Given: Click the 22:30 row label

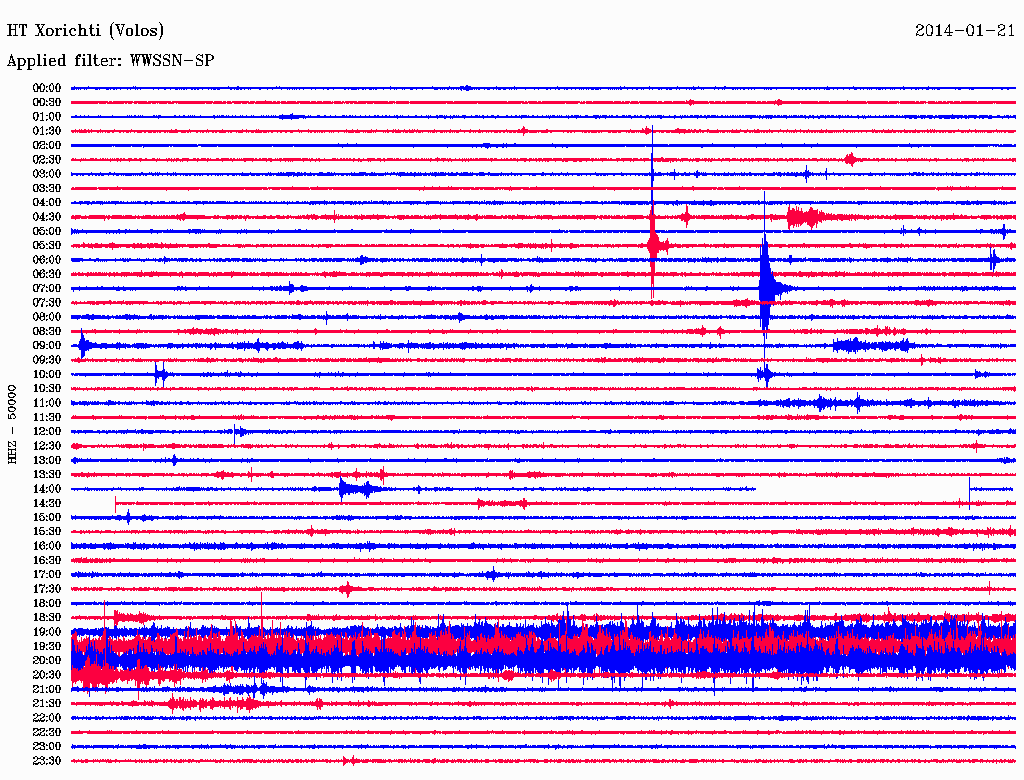Looking at the screenshot, I should [x=47, y=732].
